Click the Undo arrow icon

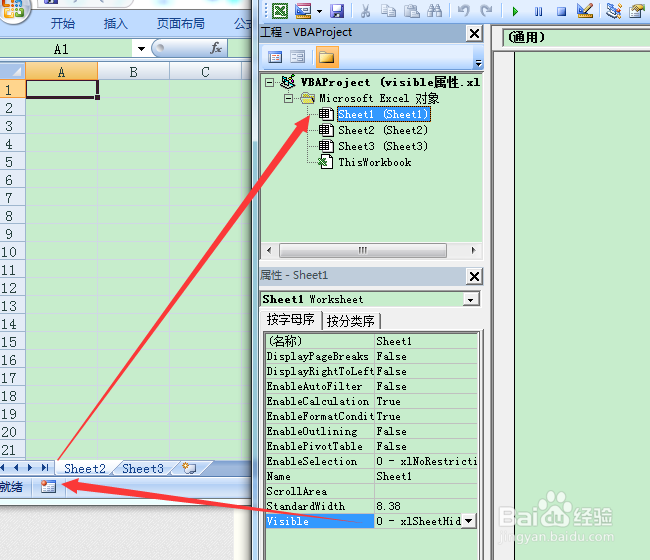coord(463,11)
